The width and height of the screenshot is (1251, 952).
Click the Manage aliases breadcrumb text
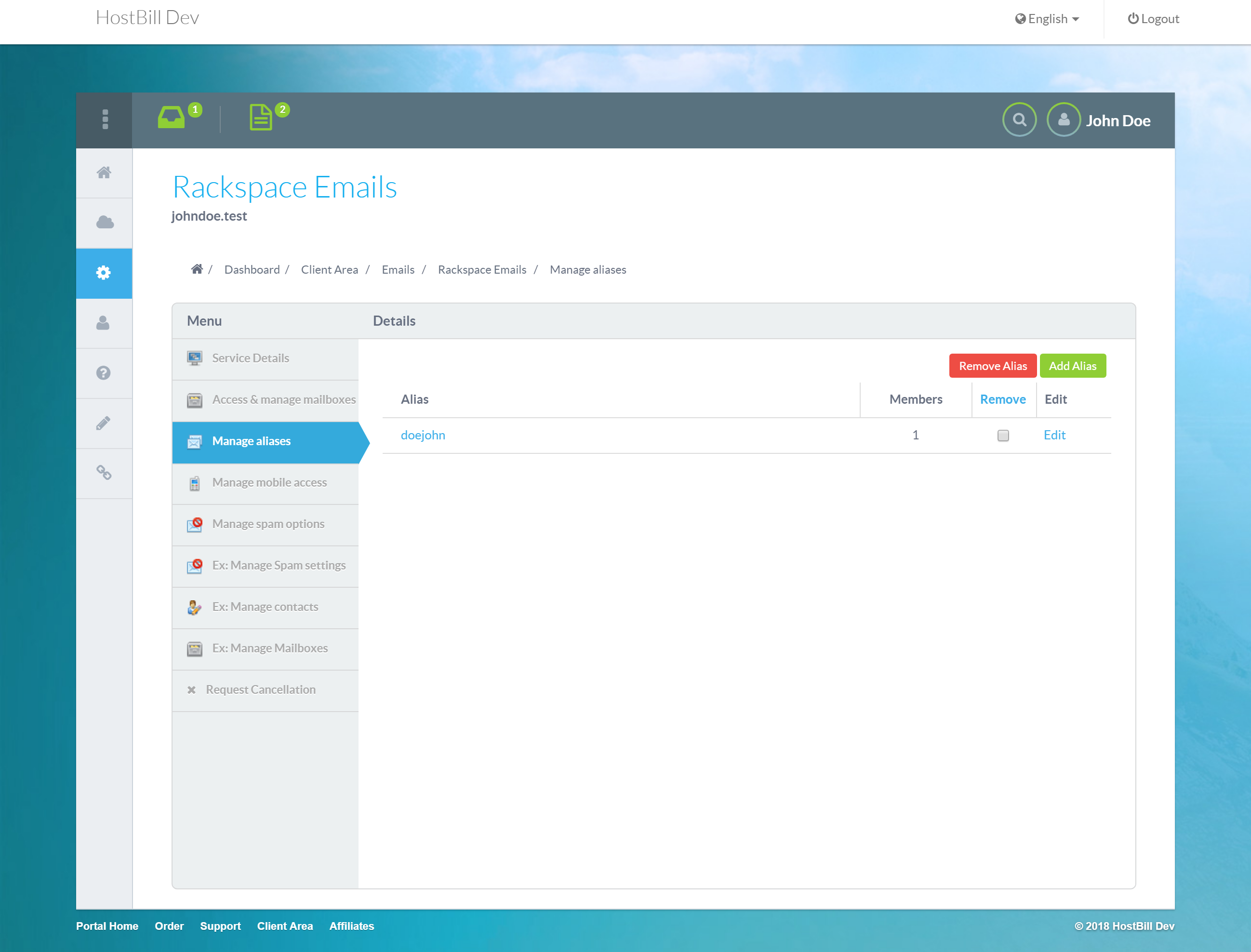[x=588, y=270]
